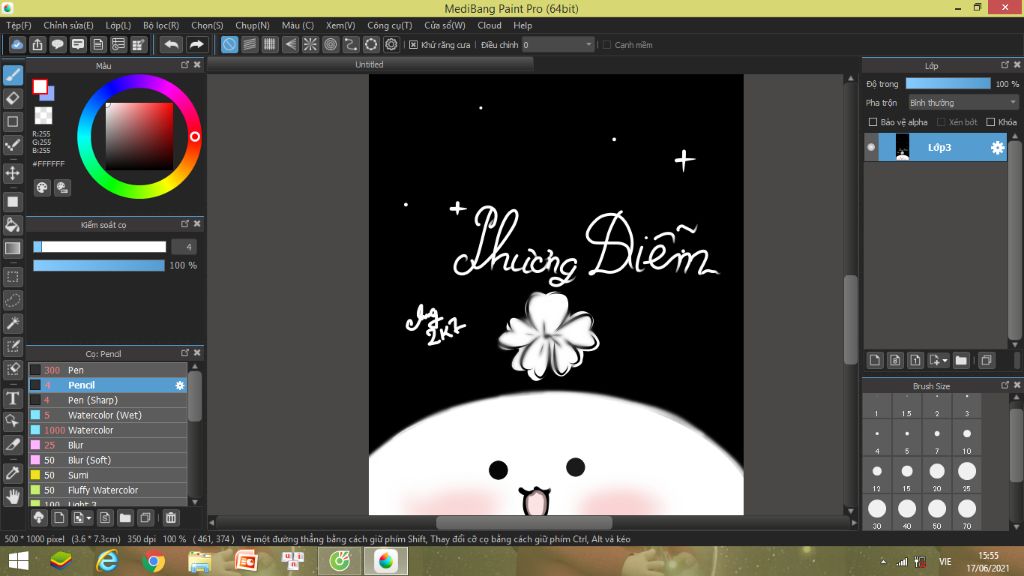
Task: Select the Watercolor (Wet) brush
Action: [x=108, y=415]
